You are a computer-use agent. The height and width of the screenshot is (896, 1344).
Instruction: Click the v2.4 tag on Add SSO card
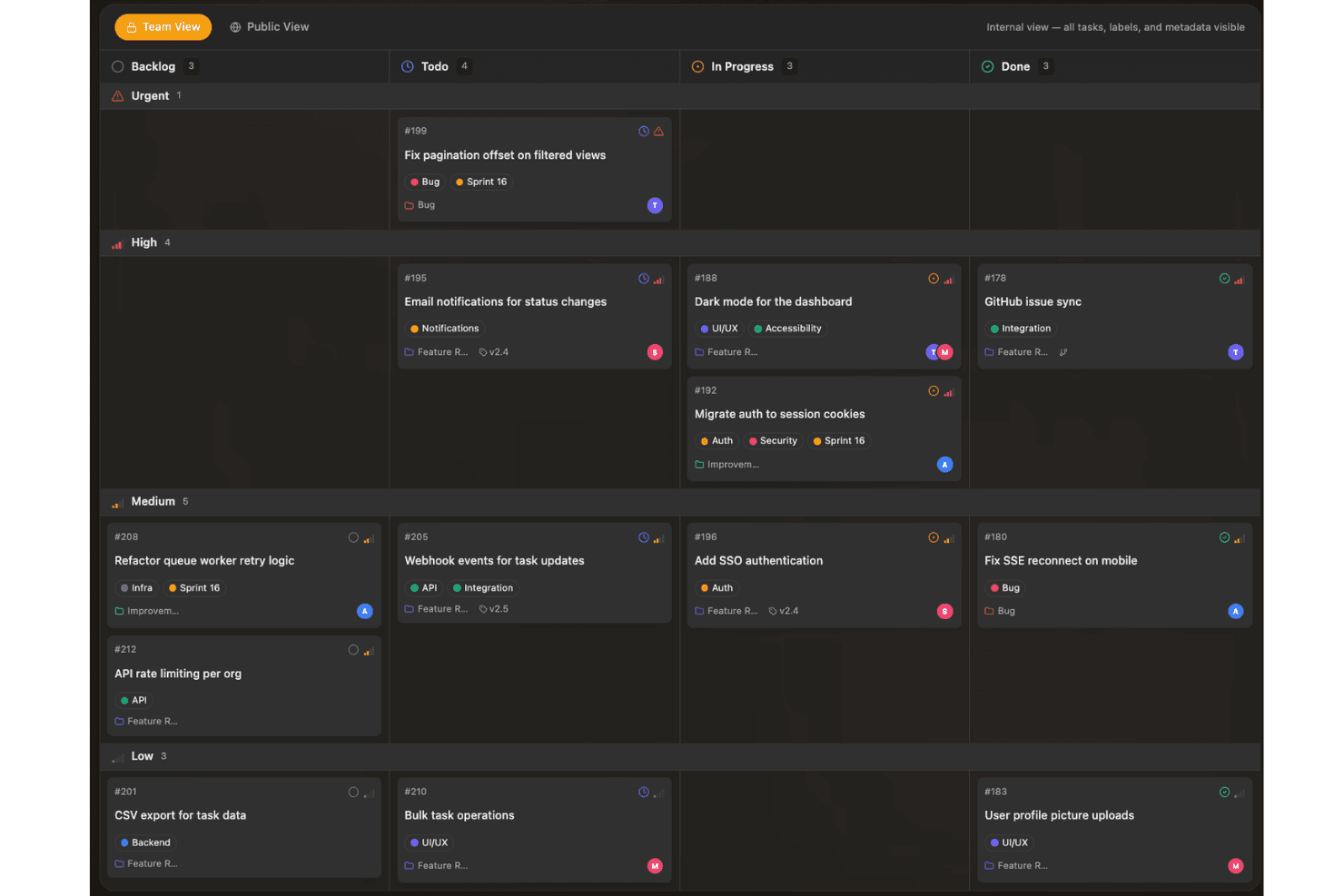(x=784, y=611)
